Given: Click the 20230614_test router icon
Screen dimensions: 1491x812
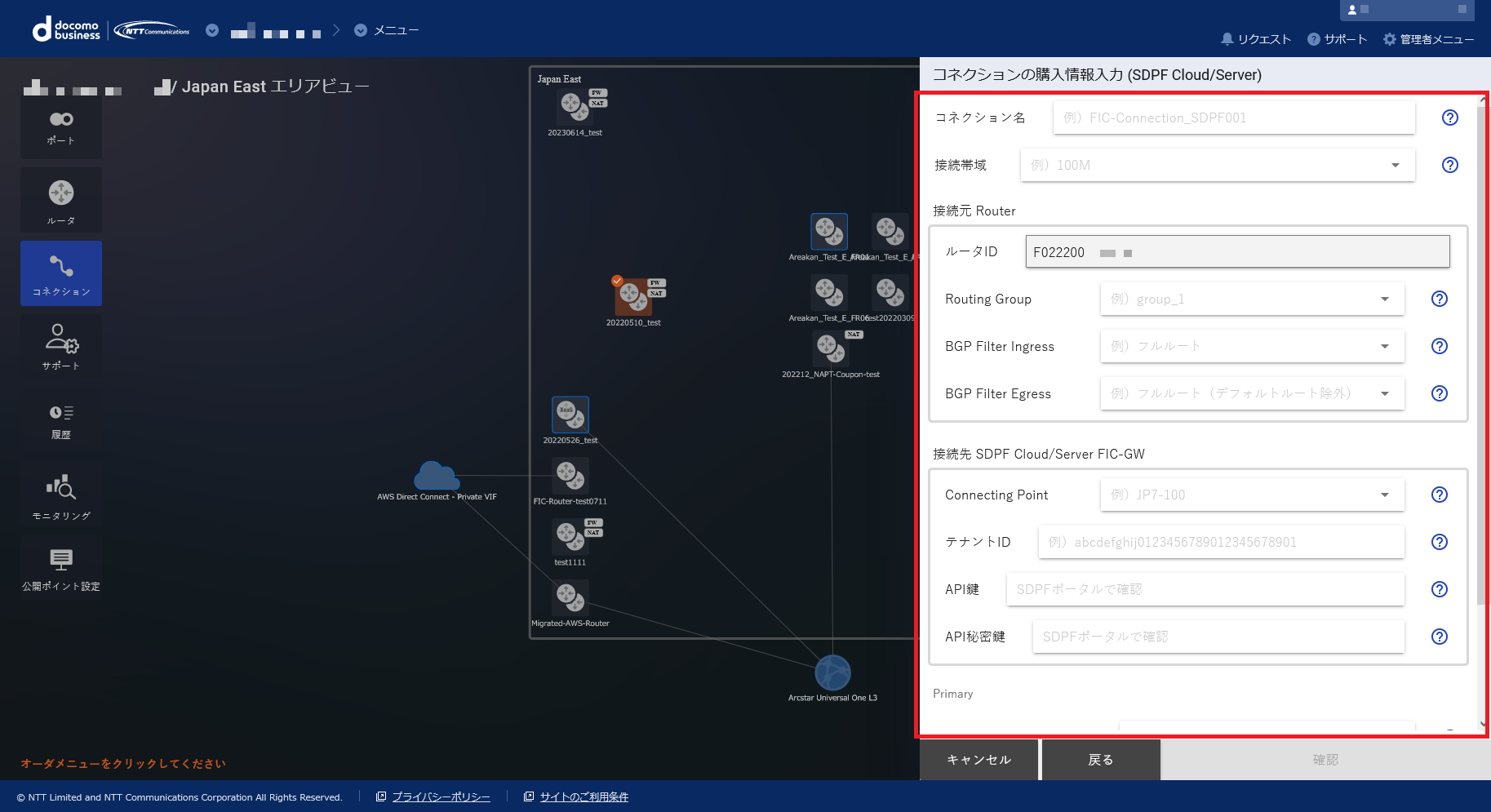Looking at the screenshot, I should click(x=575, y=107).
